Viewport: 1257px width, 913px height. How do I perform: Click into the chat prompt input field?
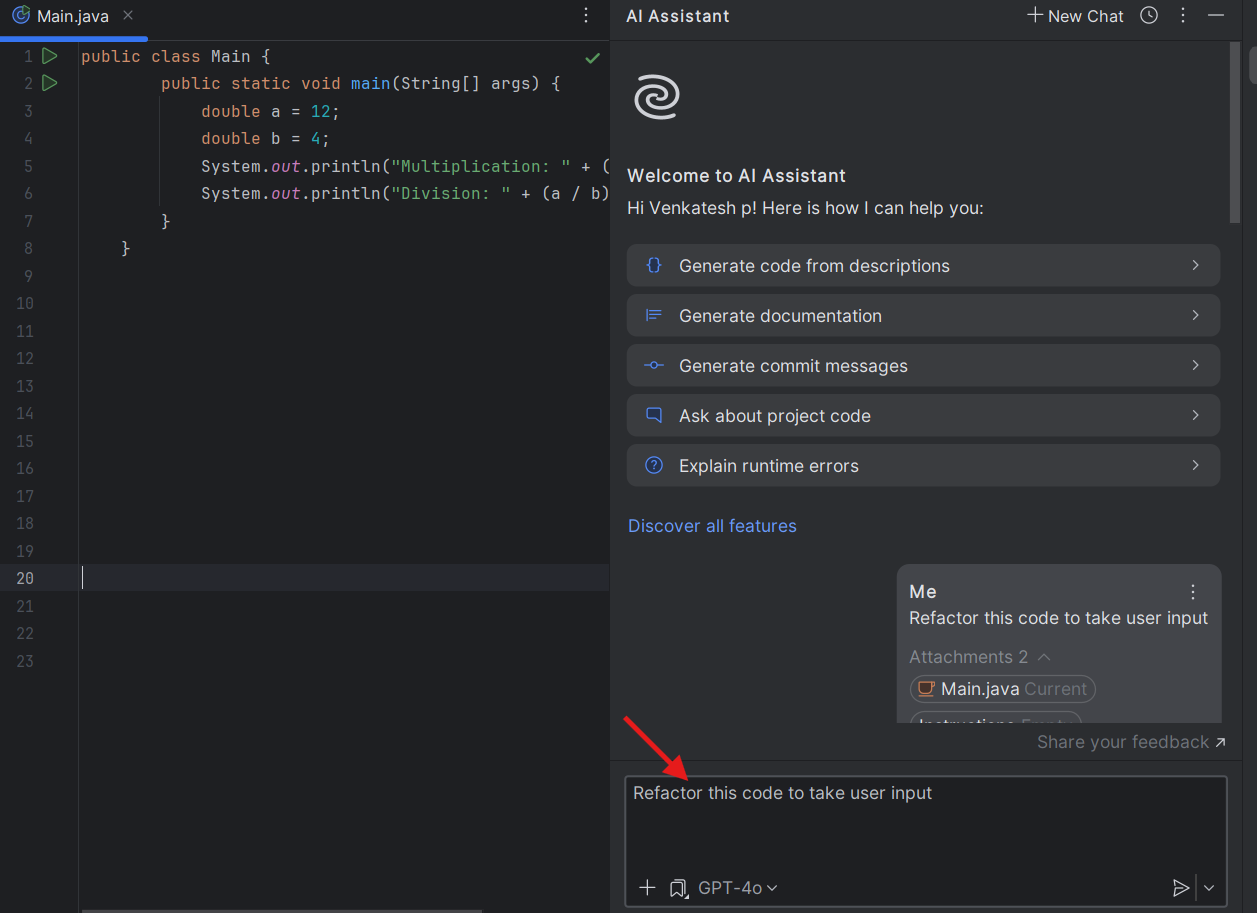925,823
